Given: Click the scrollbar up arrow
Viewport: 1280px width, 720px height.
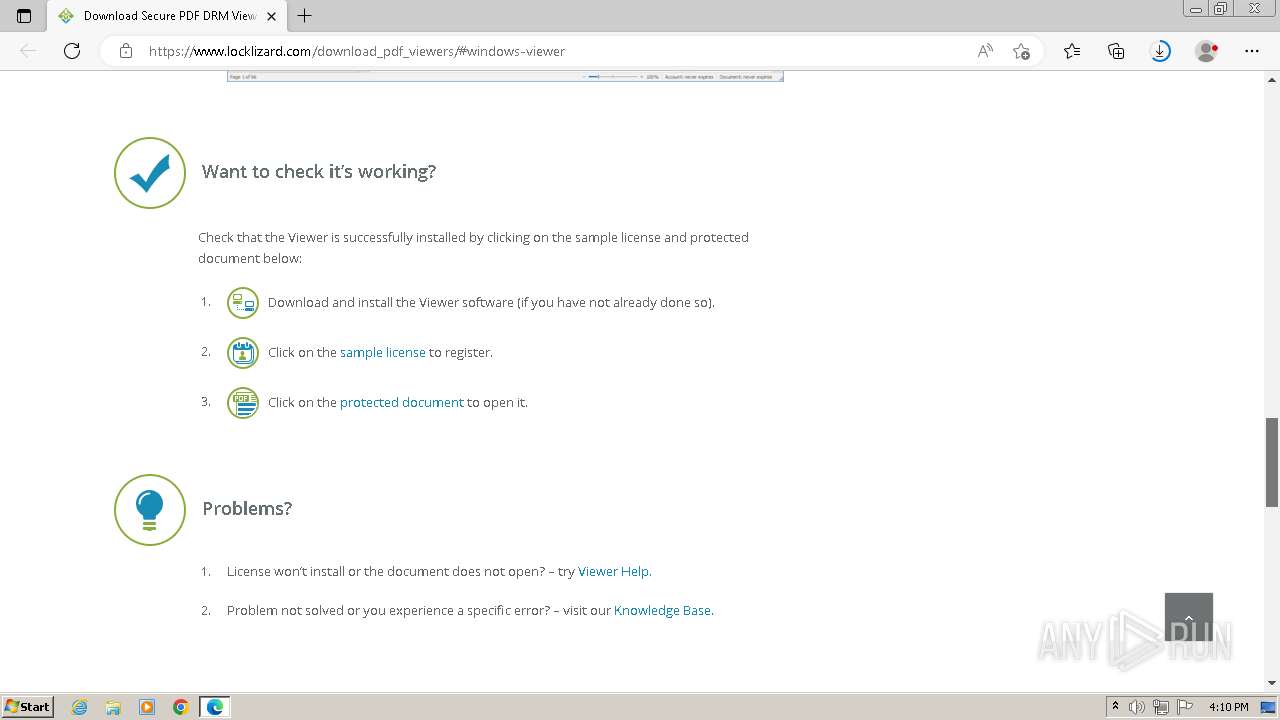Looking at the screenshot, I should pos(1272,78).
